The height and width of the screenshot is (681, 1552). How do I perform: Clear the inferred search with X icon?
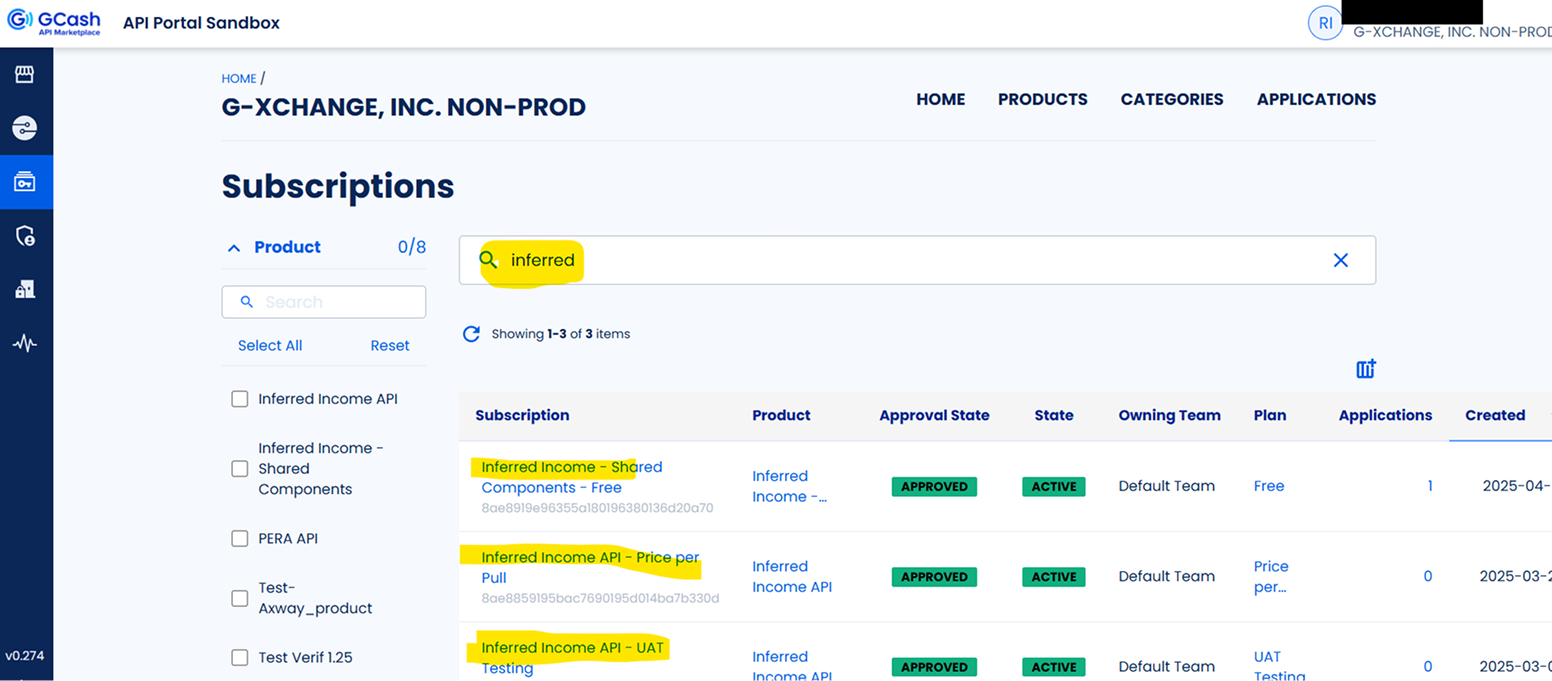[x=1341, y=260]
